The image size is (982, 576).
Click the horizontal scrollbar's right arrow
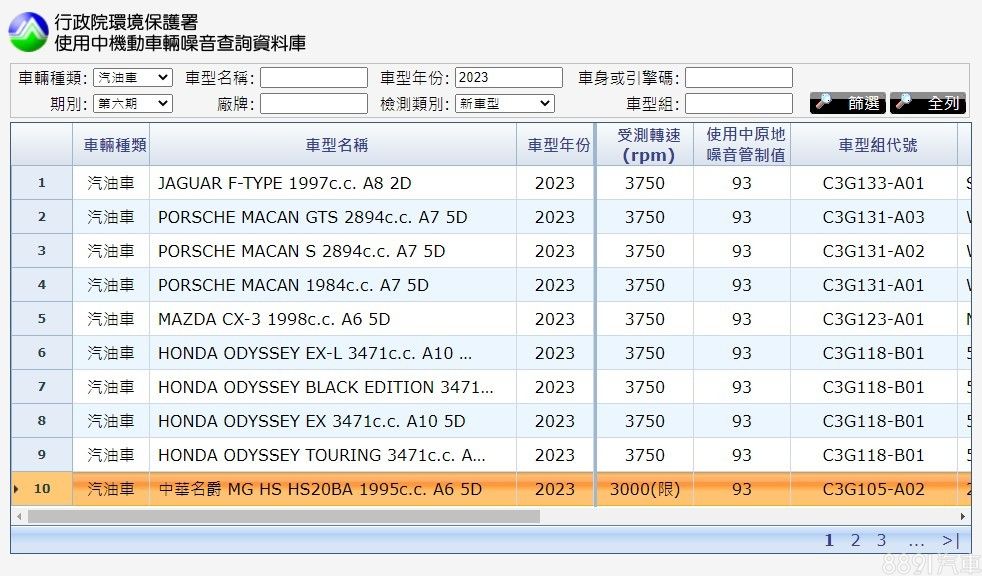963,517
